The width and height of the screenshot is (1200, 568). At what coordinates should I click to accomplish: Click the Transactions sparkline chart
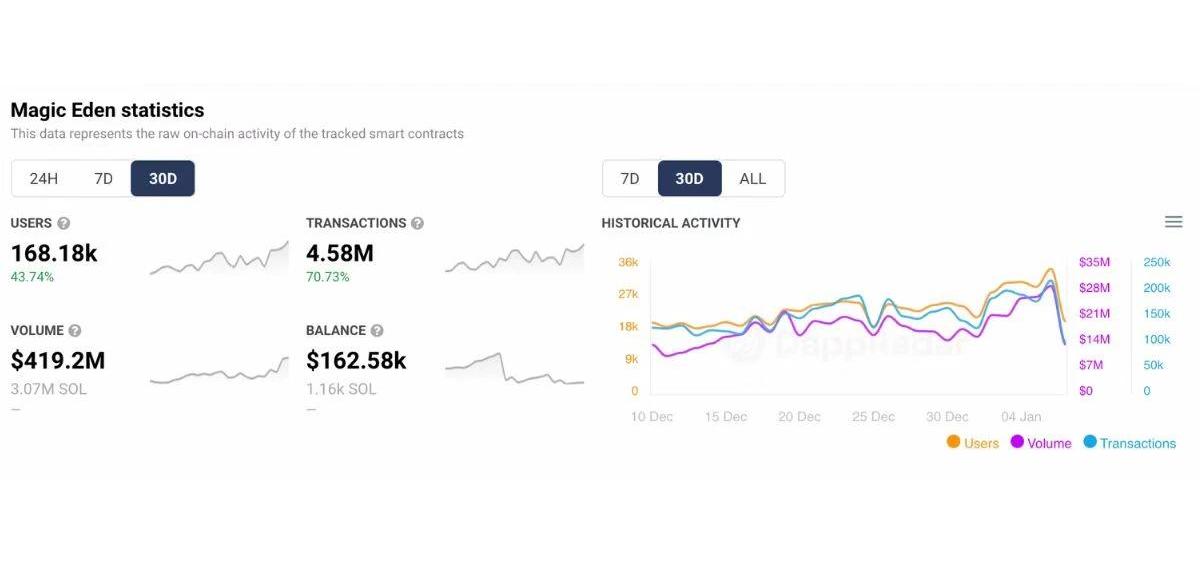(514, 259)
